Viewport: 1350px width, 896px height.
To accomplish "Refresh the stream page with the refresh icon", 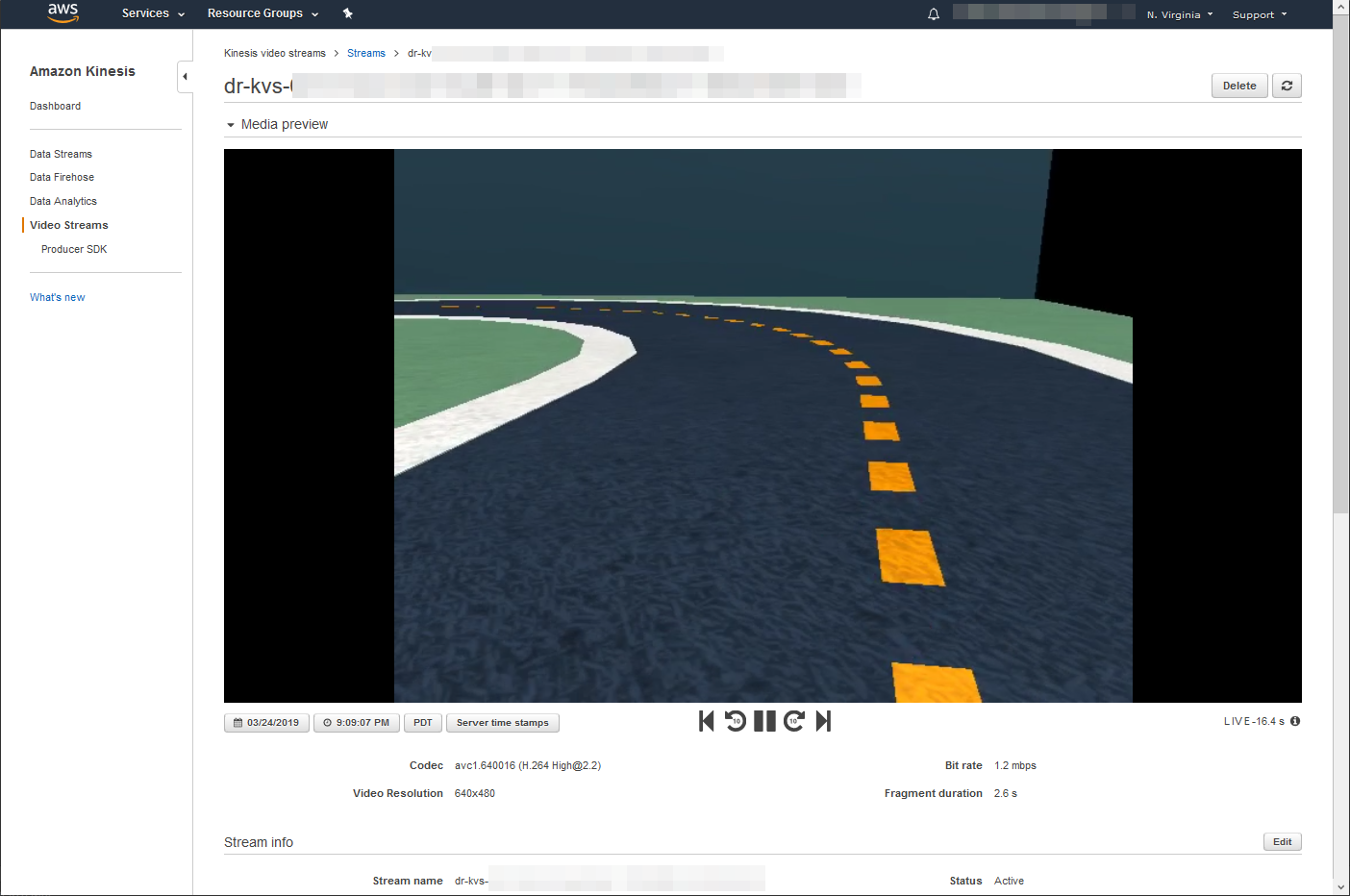I will point(1287,86).
